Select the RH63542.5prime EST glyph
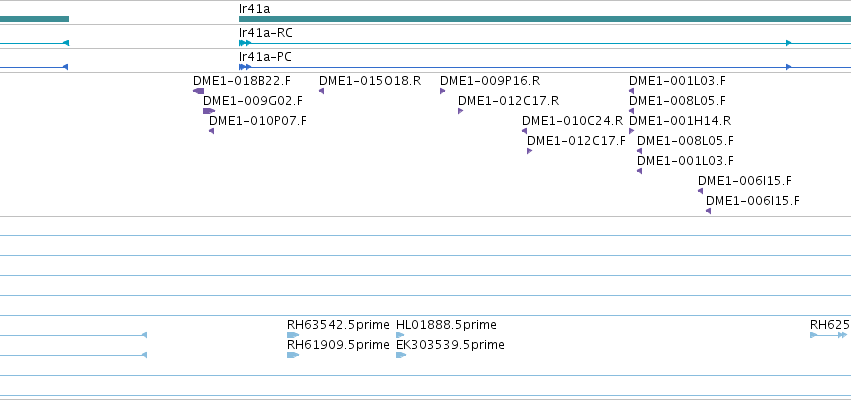The width and height of the screenshot is (851, 400). coord(293,335)
